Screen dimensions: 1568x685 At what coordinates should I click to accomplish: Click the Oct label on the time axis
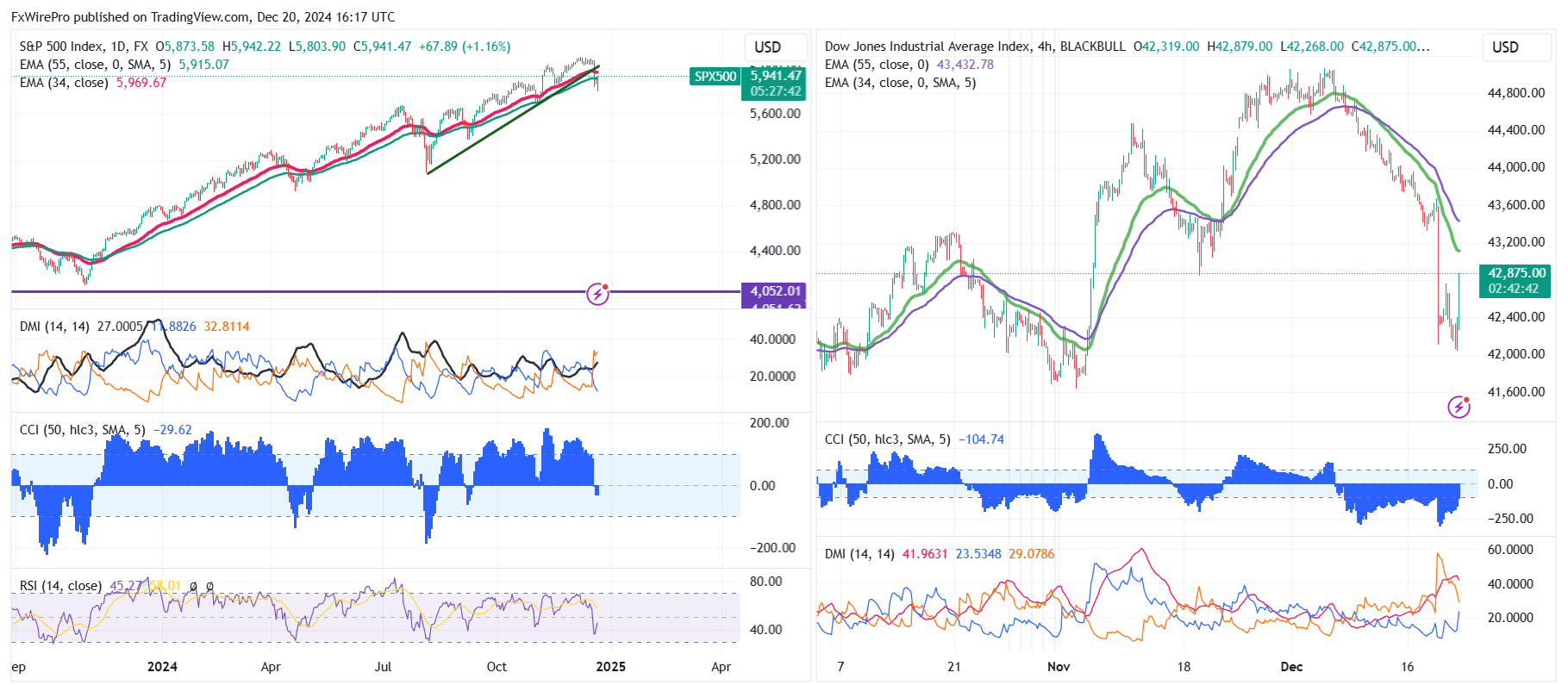497,667
